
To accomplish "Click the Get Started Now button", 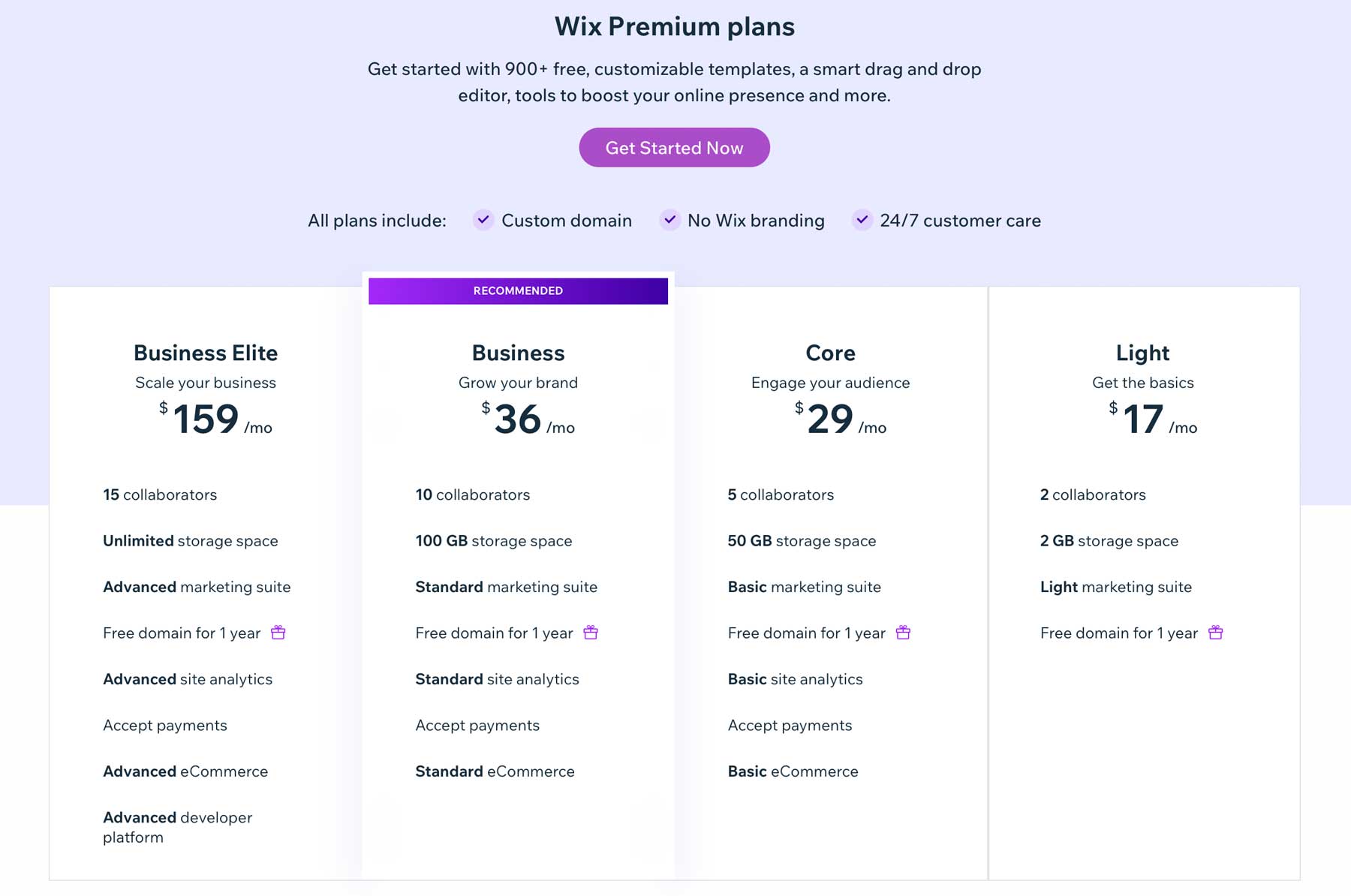I will tap(674, 147).
